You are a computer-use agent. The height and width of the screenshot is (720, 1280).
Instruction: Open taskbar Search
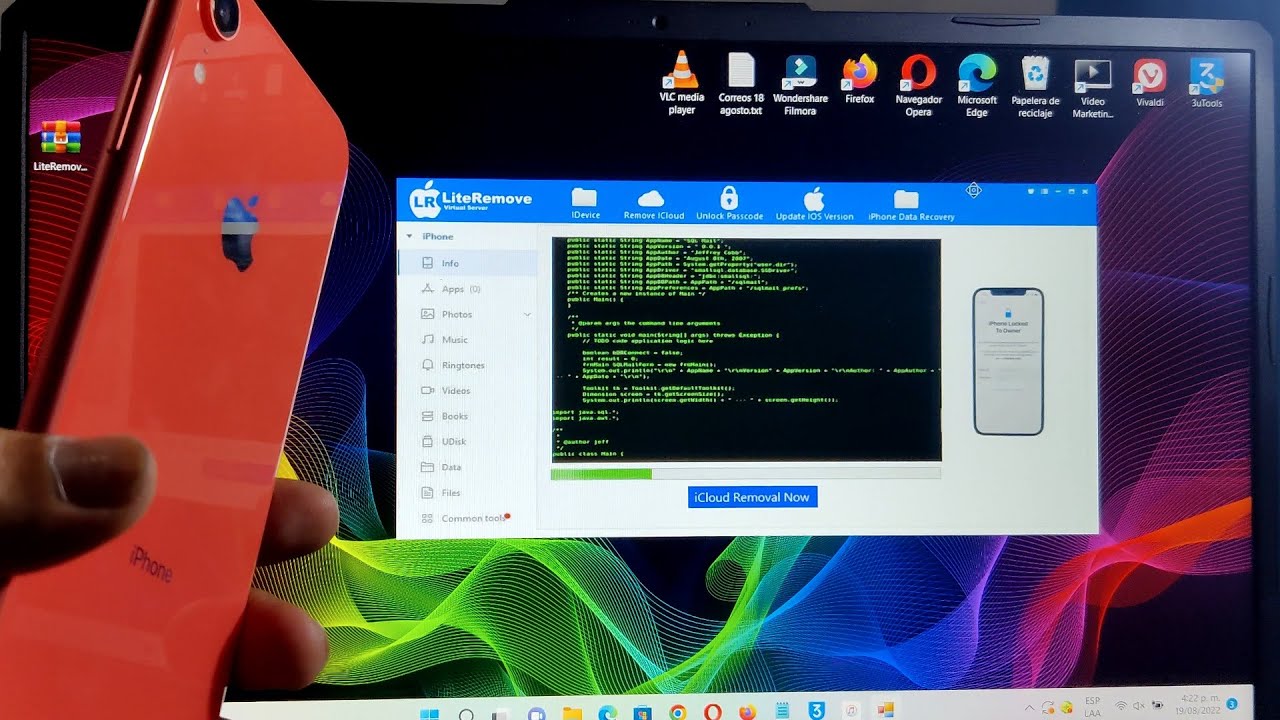(x=466, y=714)
